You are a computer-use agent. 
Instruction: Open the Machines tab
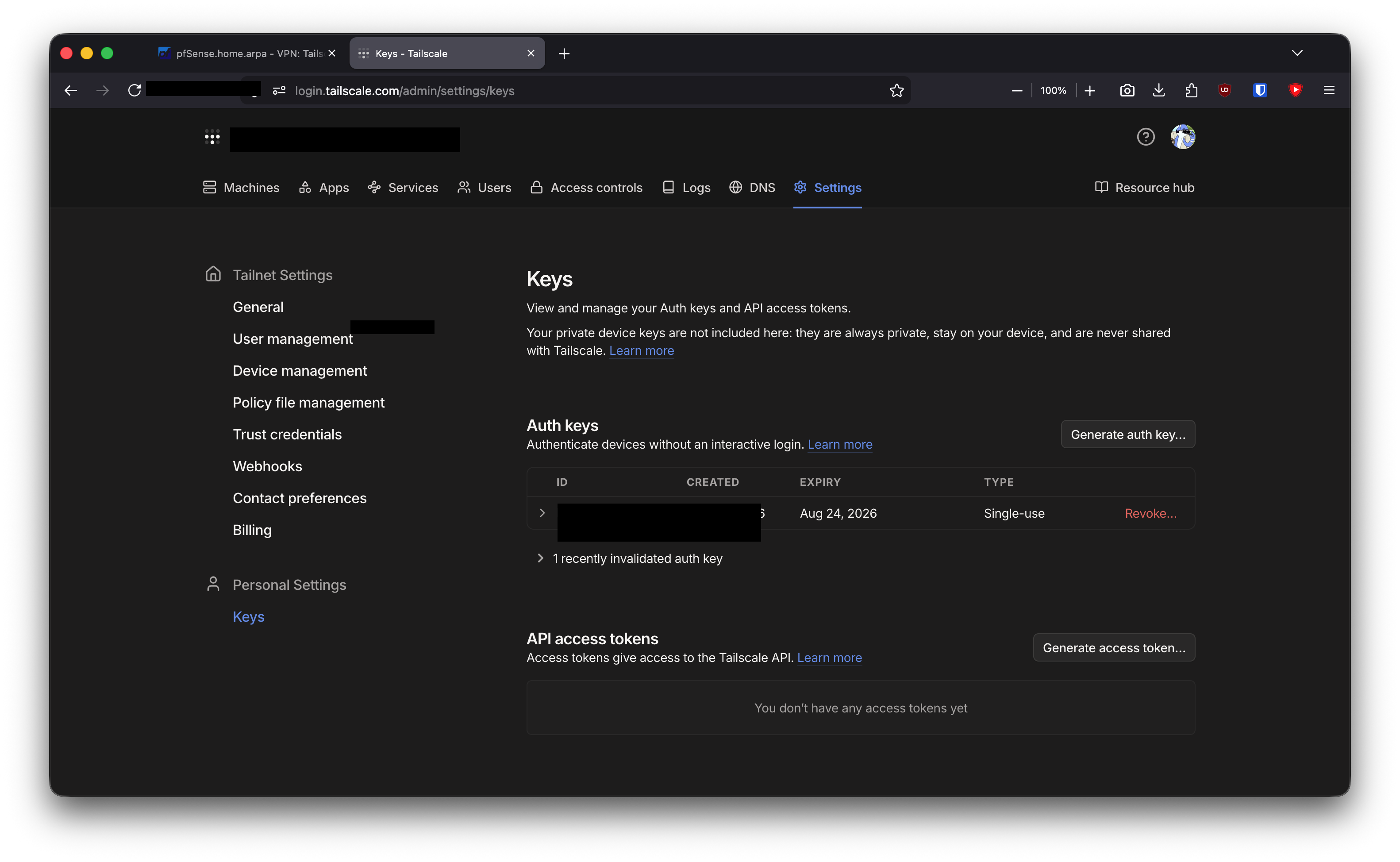[x=241, y=188]
